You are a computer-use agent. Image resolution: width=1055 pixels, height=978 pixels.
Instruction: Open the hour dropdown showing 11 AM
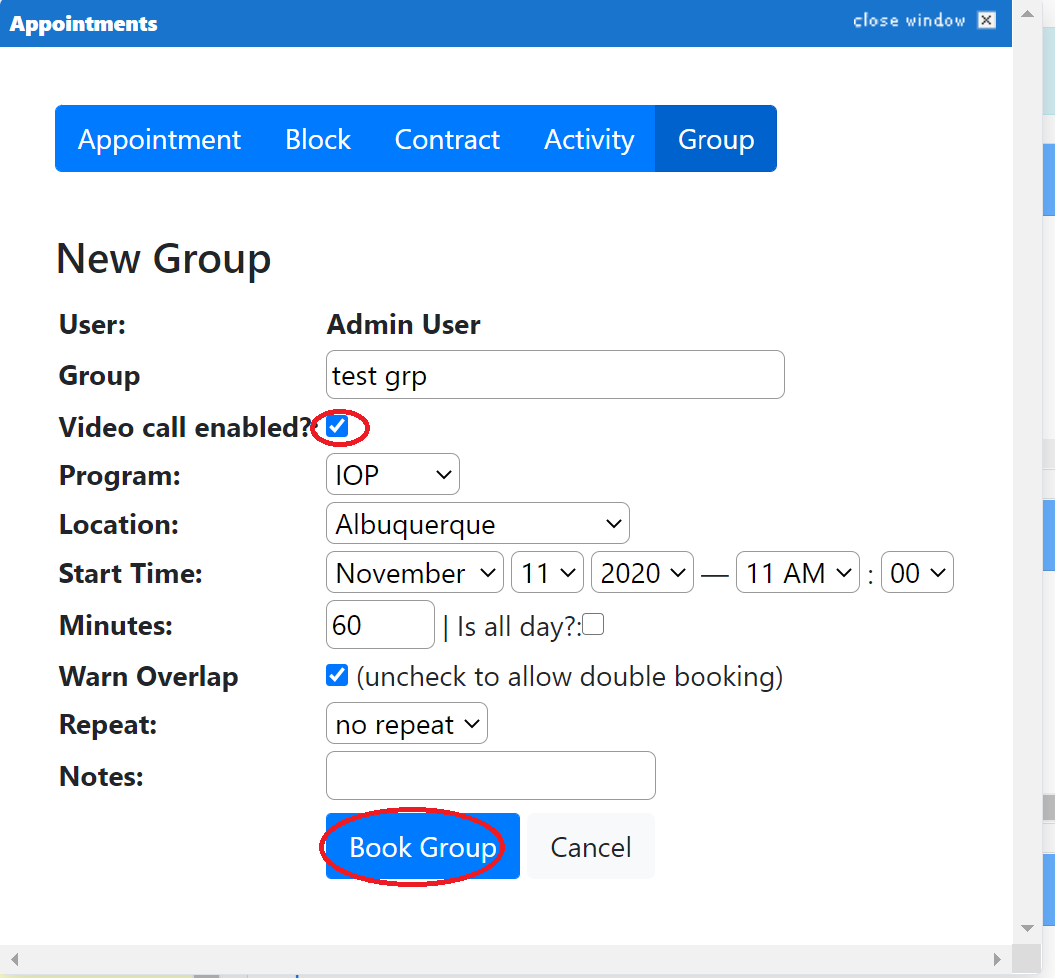[797, 572]
